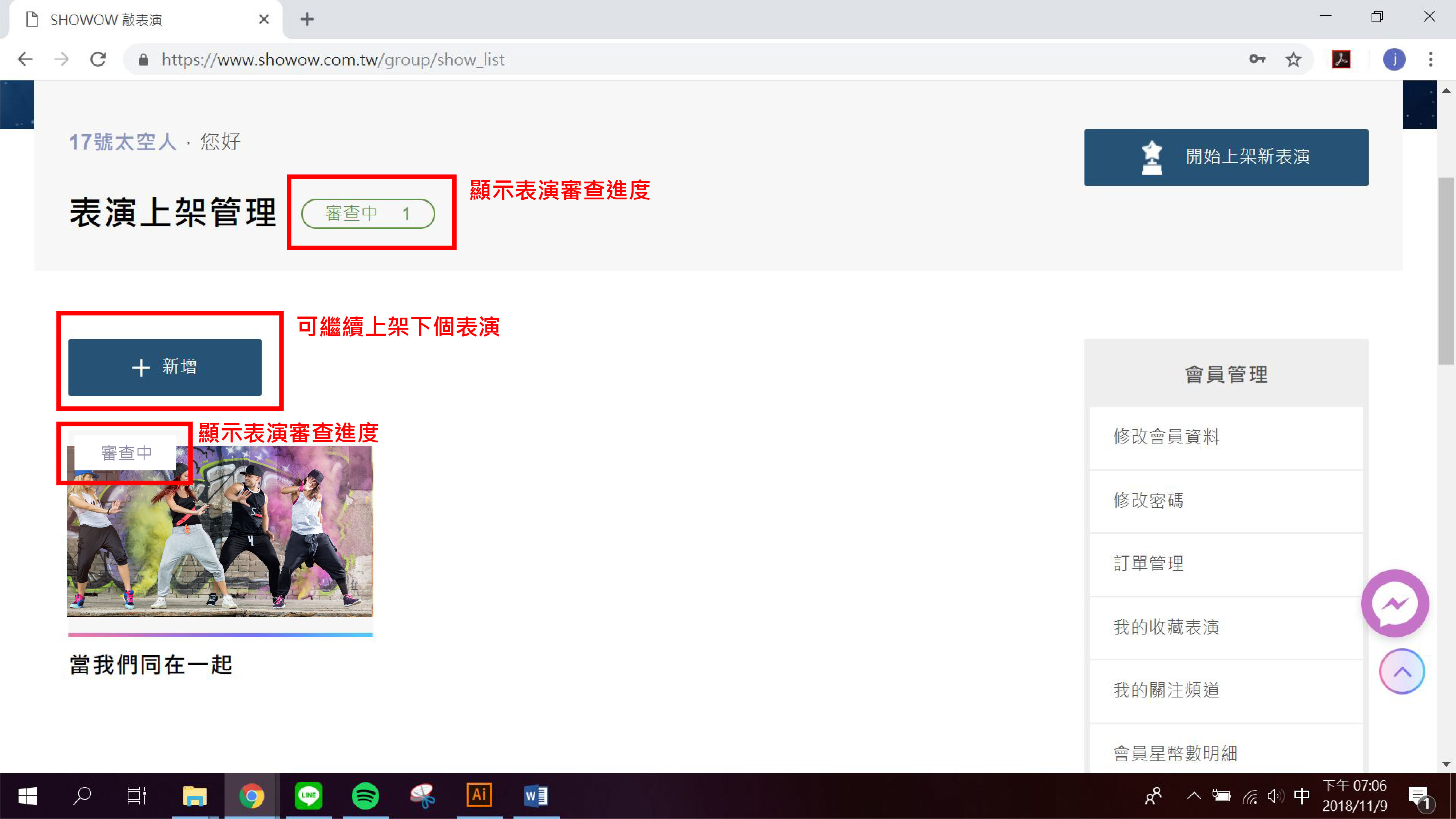Reload the current page
Image resolution: width=1456 pixels, height=819 pixels.
[98, 59]
